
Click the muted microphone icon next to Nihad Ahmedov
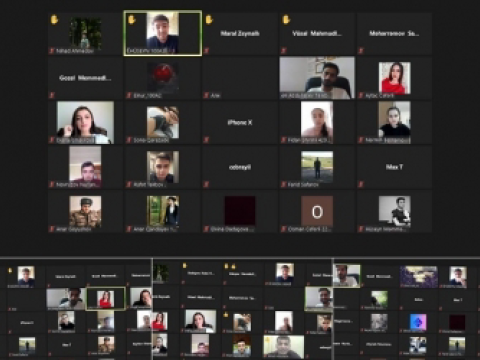click(x=52, y=51)
